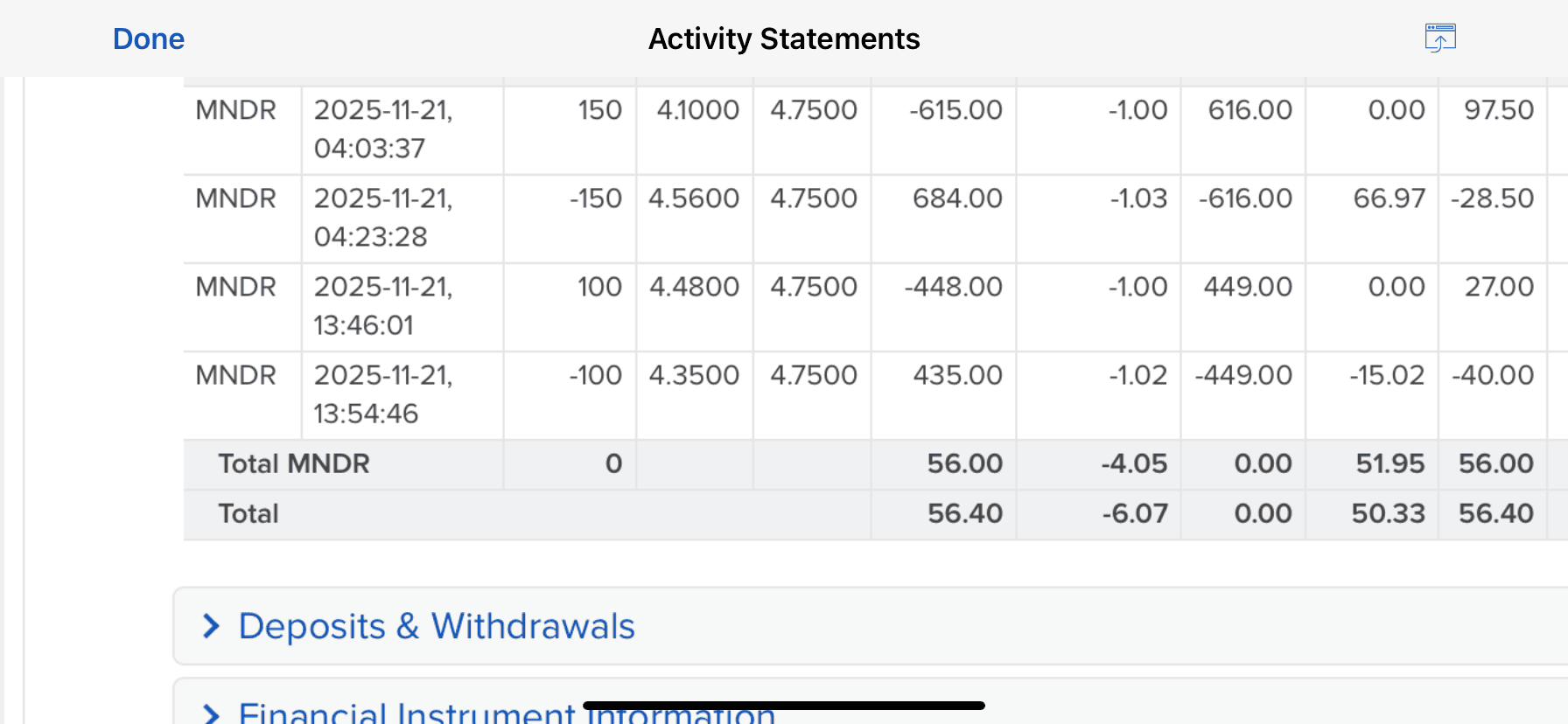Select the trade timestamped 13:54:46
Screen dimensions: 1568x724
(x=383, y=394)
